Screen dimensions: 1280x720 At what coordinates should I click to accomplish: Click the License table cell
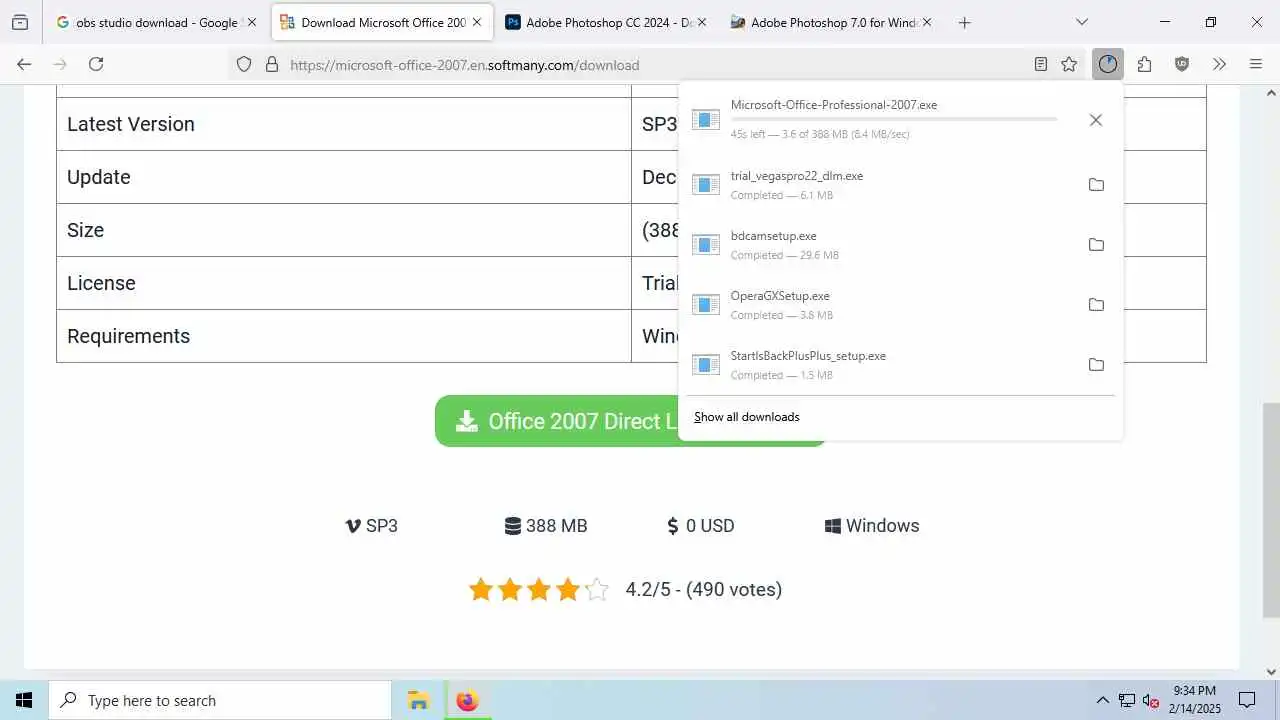(x=344, y=283)
